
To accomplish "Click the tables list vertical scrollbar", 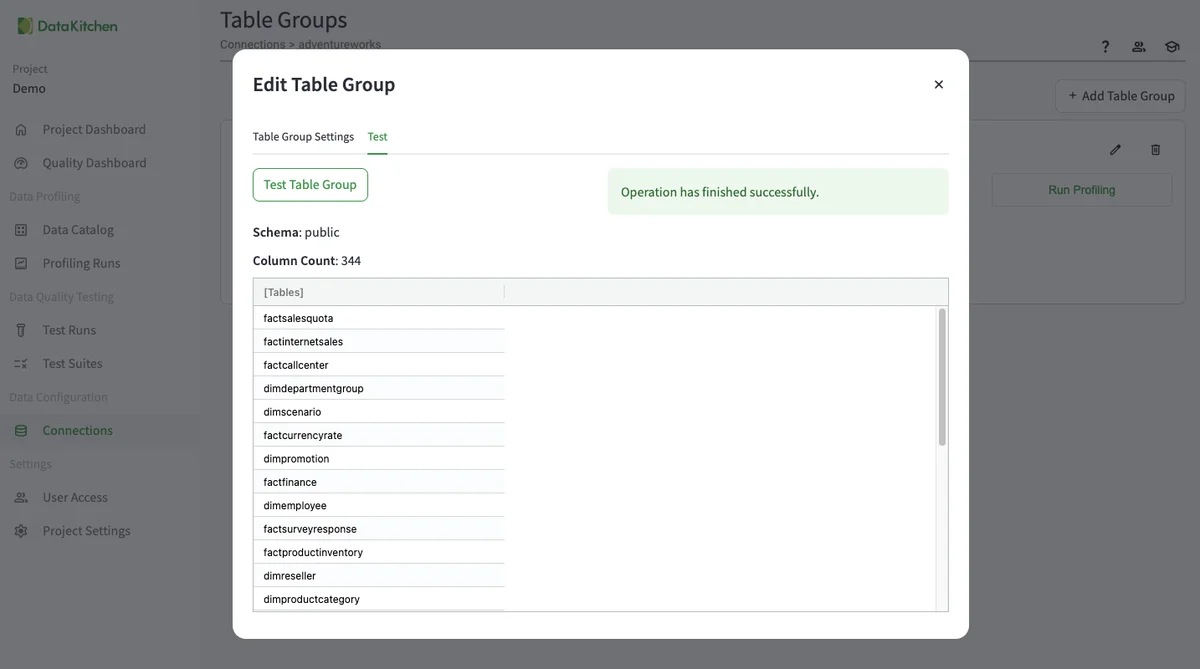I will point(941,378).
